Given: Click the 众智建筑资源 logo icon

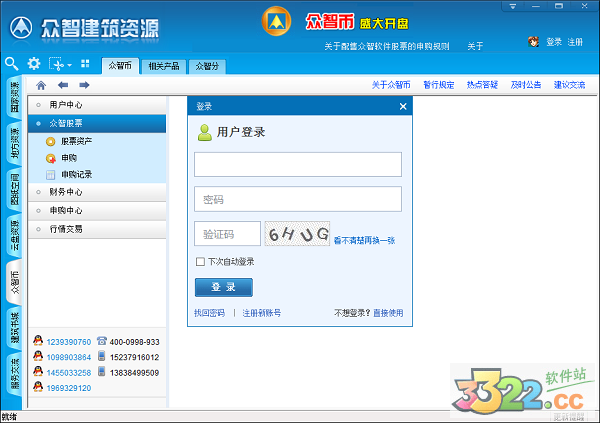Looking at the screenshot, I should tap(21, 28).
